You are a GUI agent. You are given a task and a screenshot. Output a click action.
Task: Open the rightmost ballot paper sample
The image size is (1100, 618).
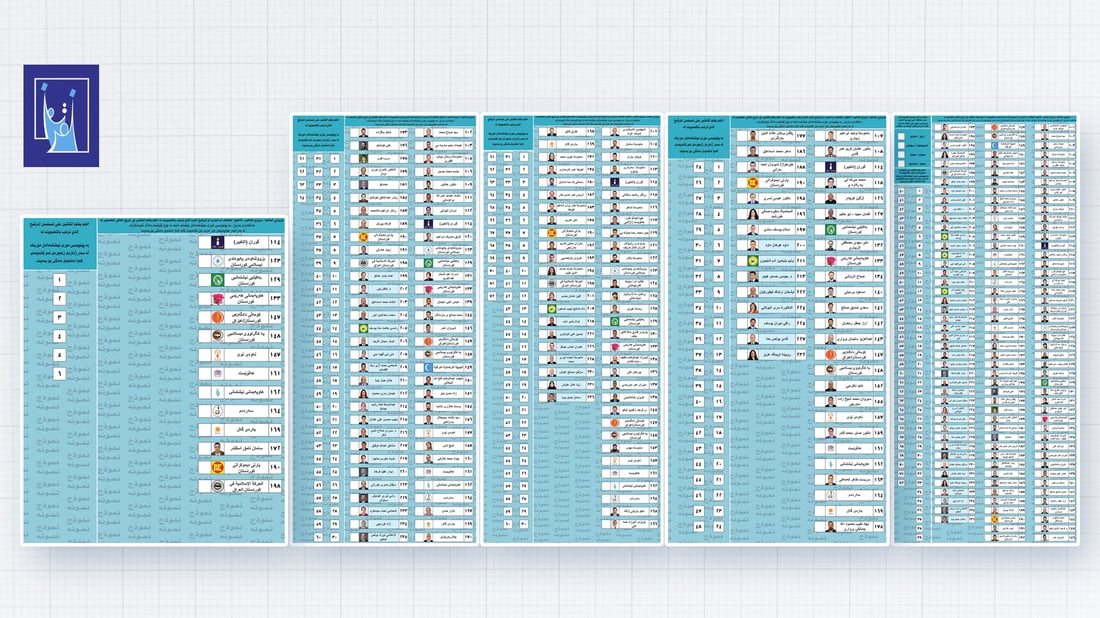[984, 330]
